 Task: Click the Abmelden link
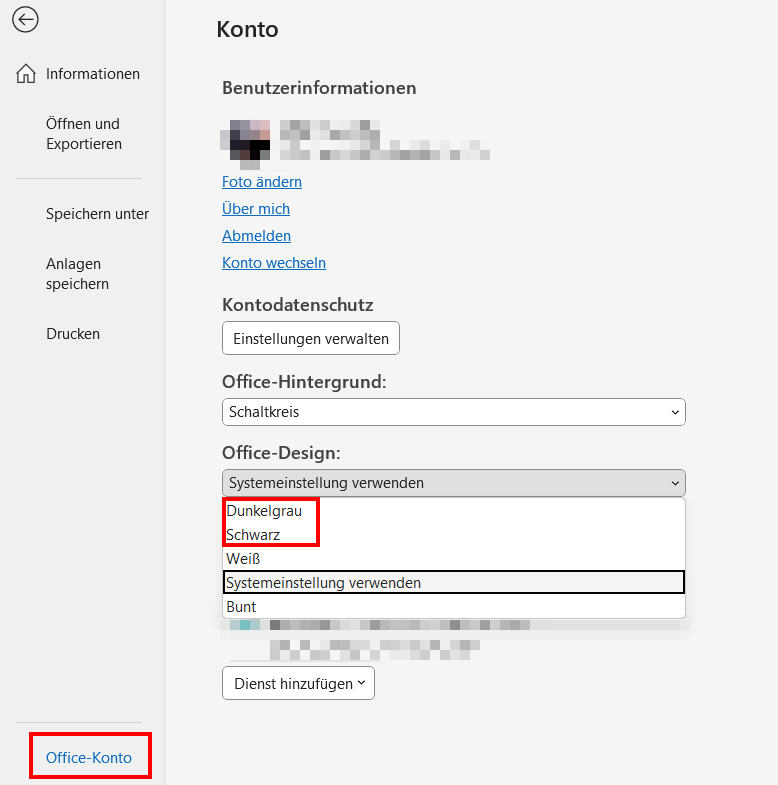[256, 236]
